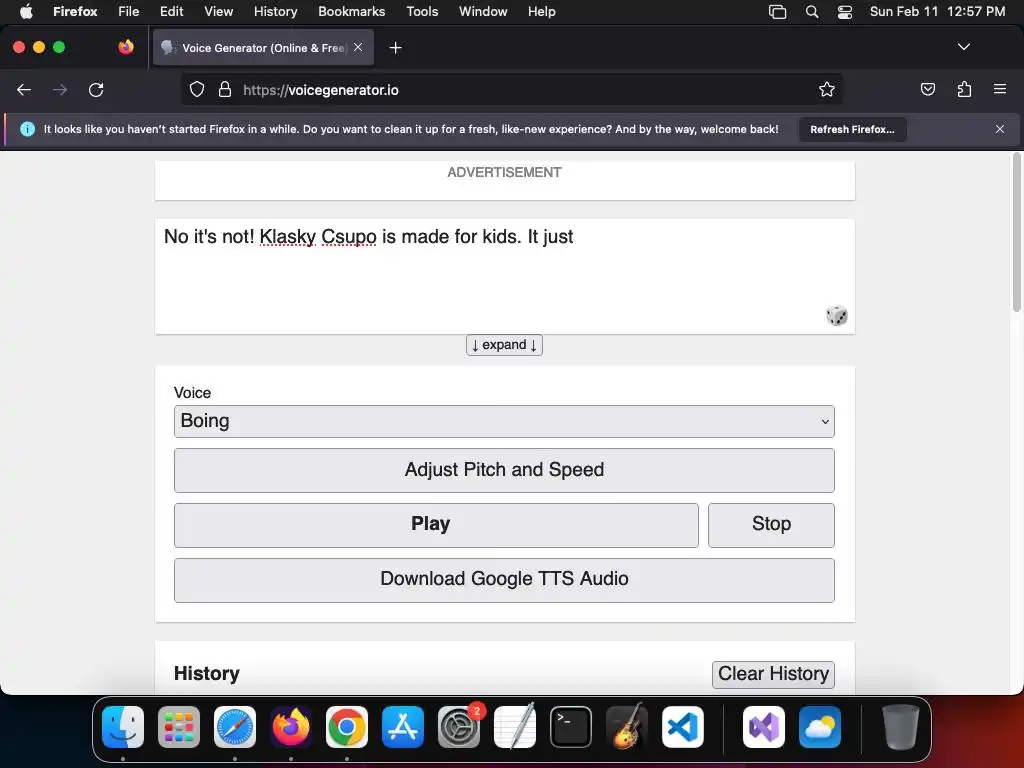1024x768 pixels.
Task: Open Launchpad from the dock
Action: pyautogui.click(x=179, y=727)
